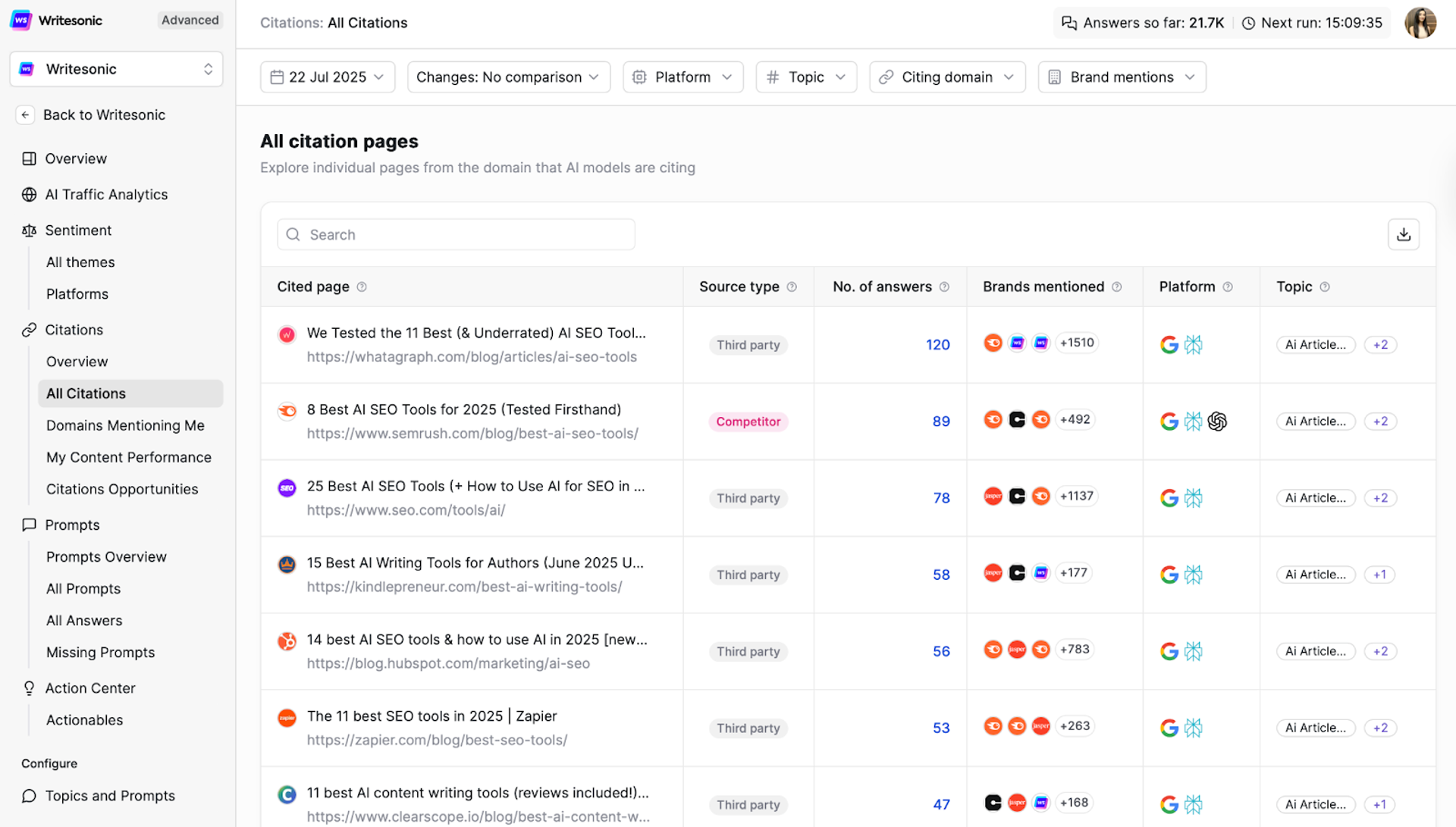Viewport: 1456px width, 827px height.
Task: Click the chat bubble icon for Prompts
Action: click(29, 525)
